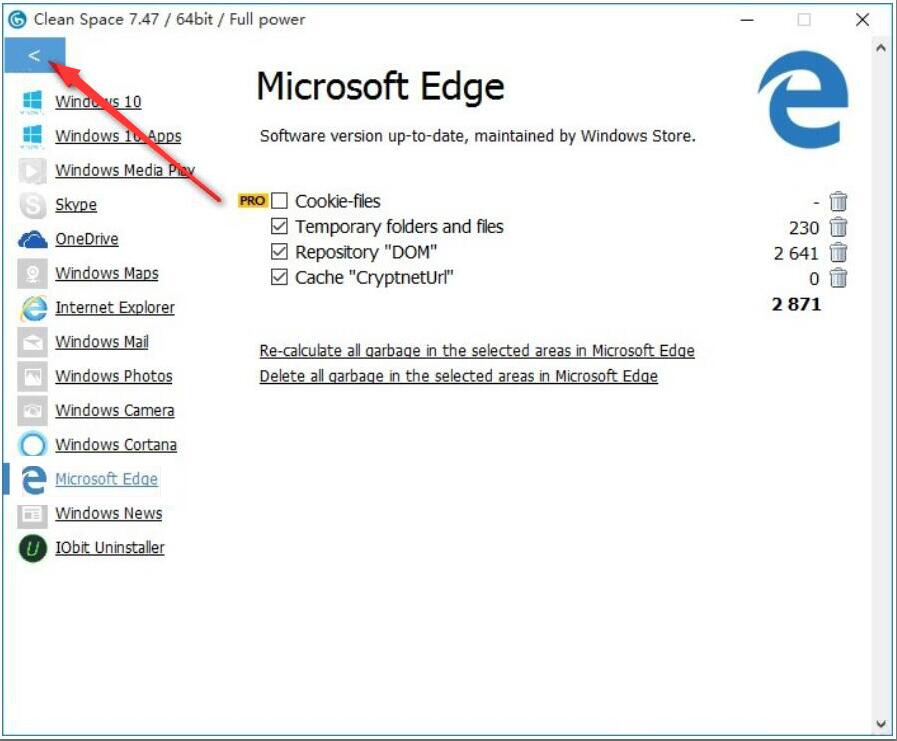897x741 pixels.
Task: Enable the Cookie-files checkbox
Action: (x=279, y=201)
